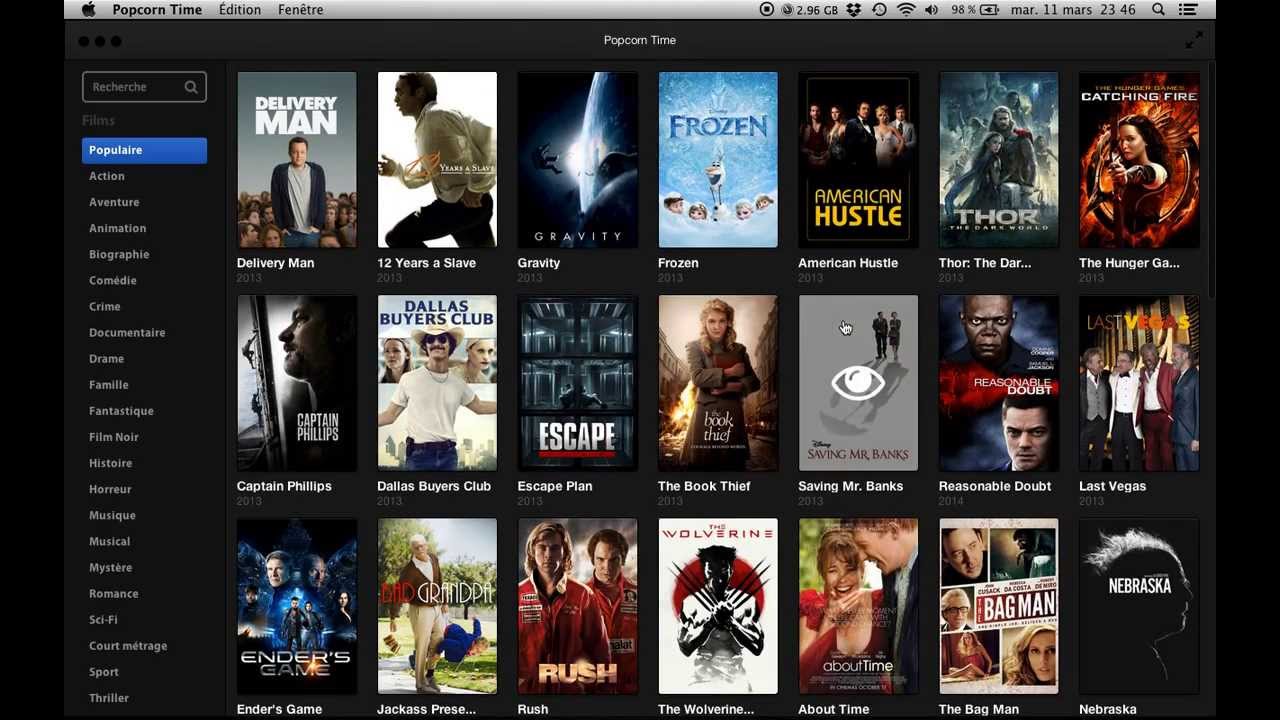This screenshot has width=1280, height=720.
Task: Open the Dropbox menu bar icon
Action: (853, 10)
